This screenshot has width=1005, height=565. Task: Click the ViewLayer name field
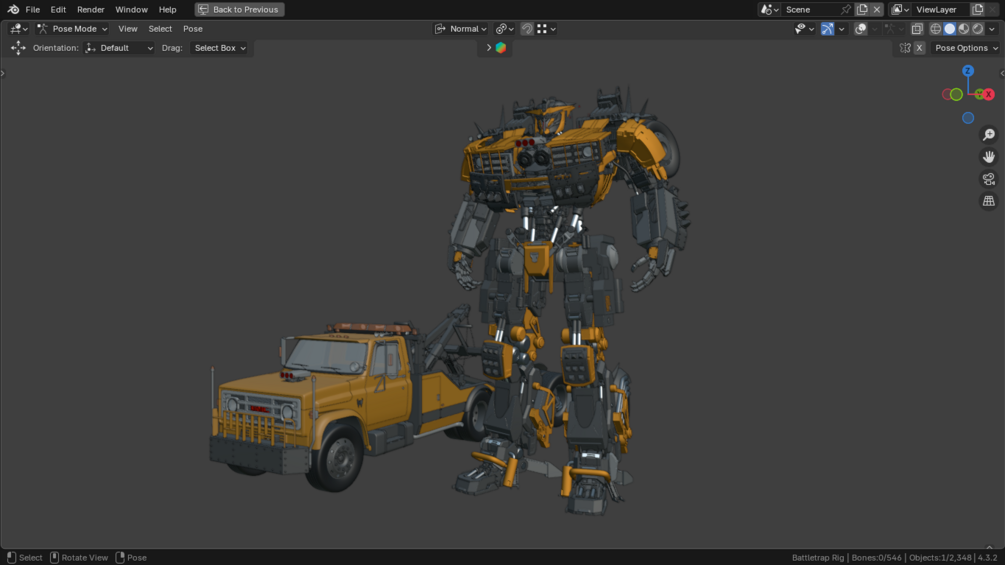tap(940, 10)
